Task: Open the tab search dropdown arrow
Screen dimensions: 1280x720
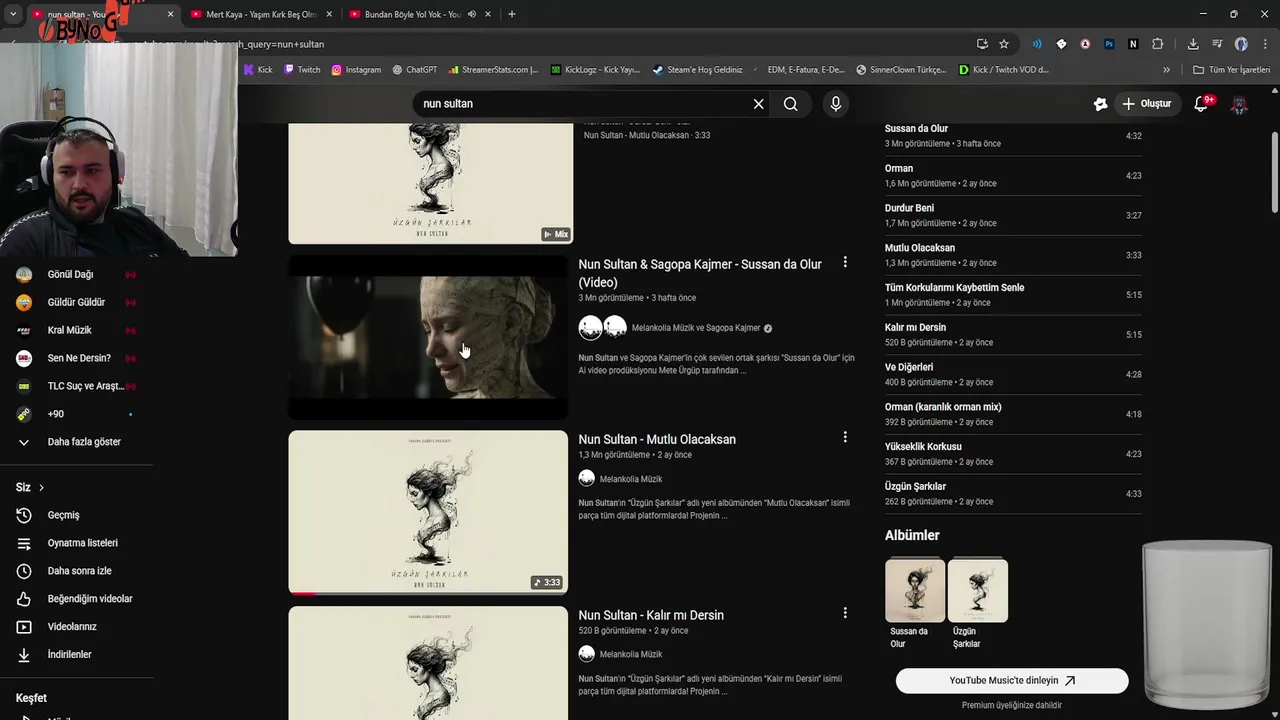Action: [x=12, y=14]
